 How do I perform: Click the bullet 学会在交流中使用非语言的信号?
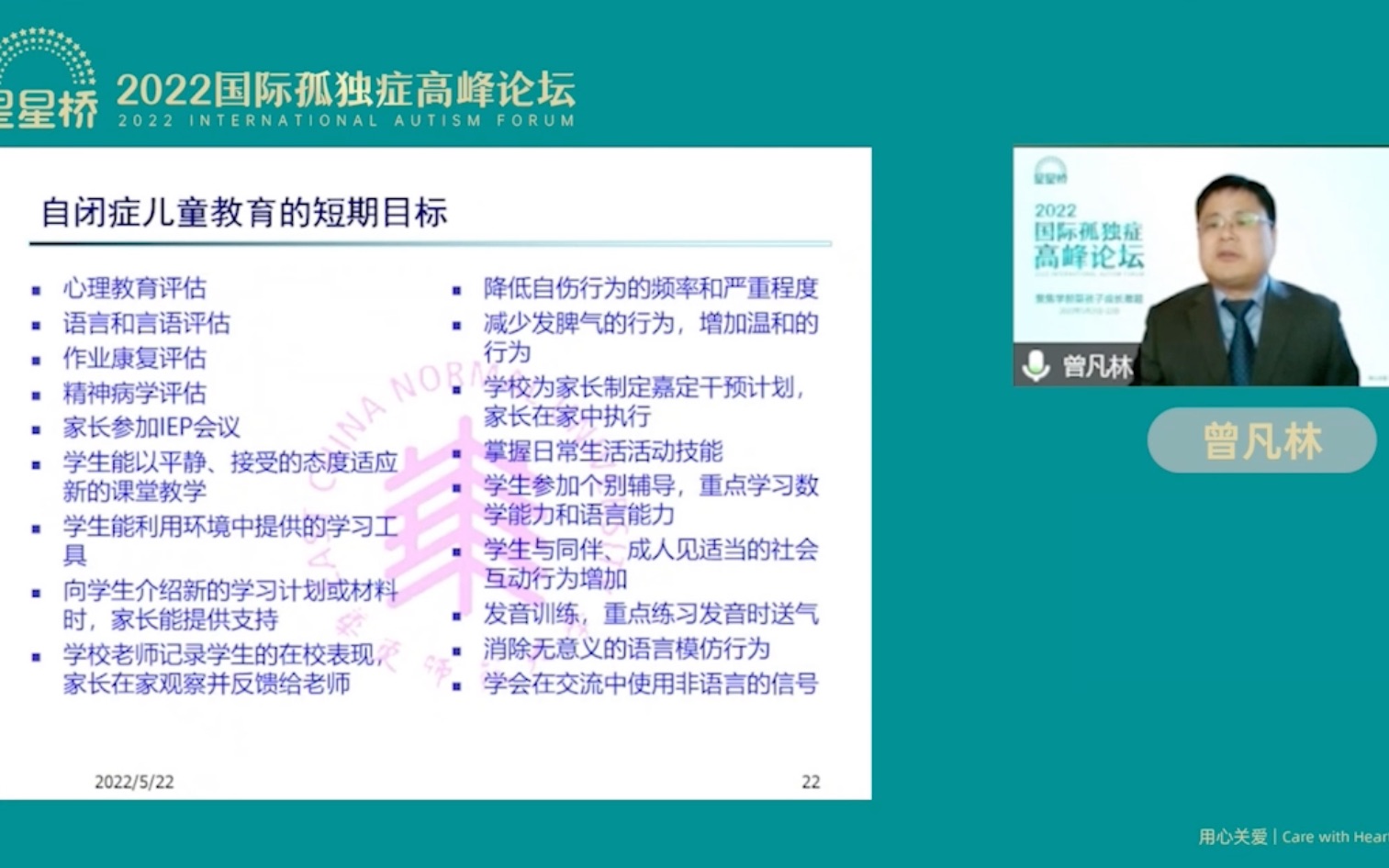(x=651, y=684)
